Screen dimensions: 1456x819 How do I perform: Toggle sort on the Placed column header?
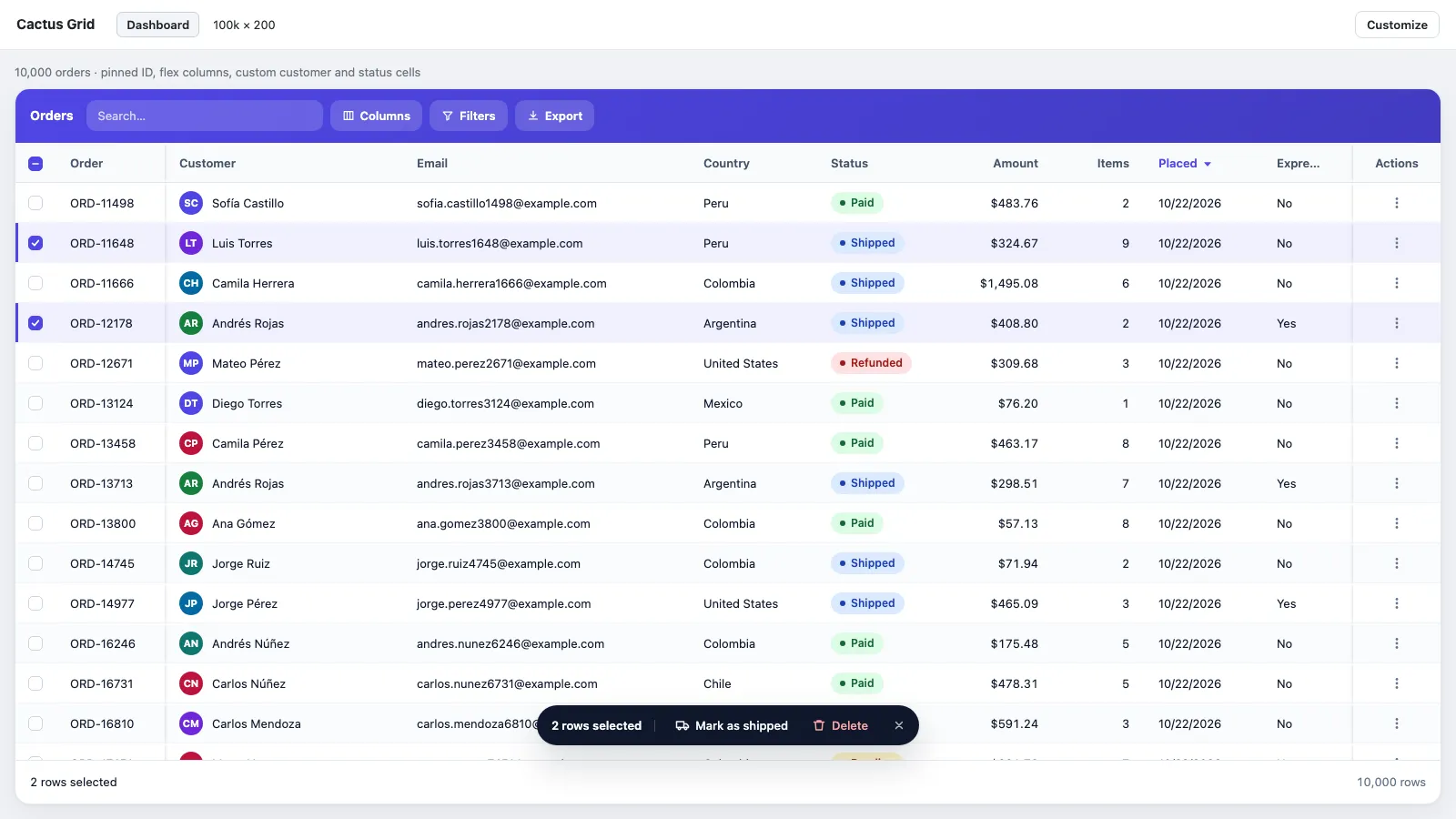pos(1184,164)
